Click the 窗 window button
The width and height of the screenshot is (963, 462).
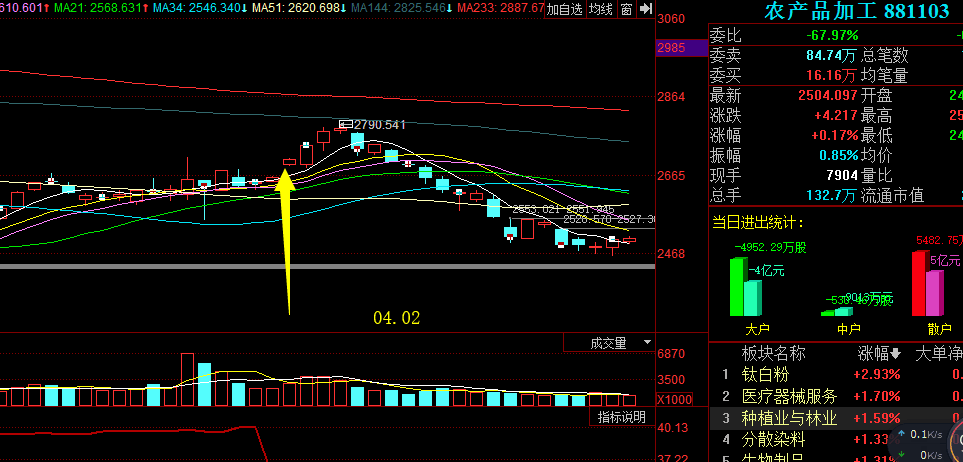tap(626, 9)
